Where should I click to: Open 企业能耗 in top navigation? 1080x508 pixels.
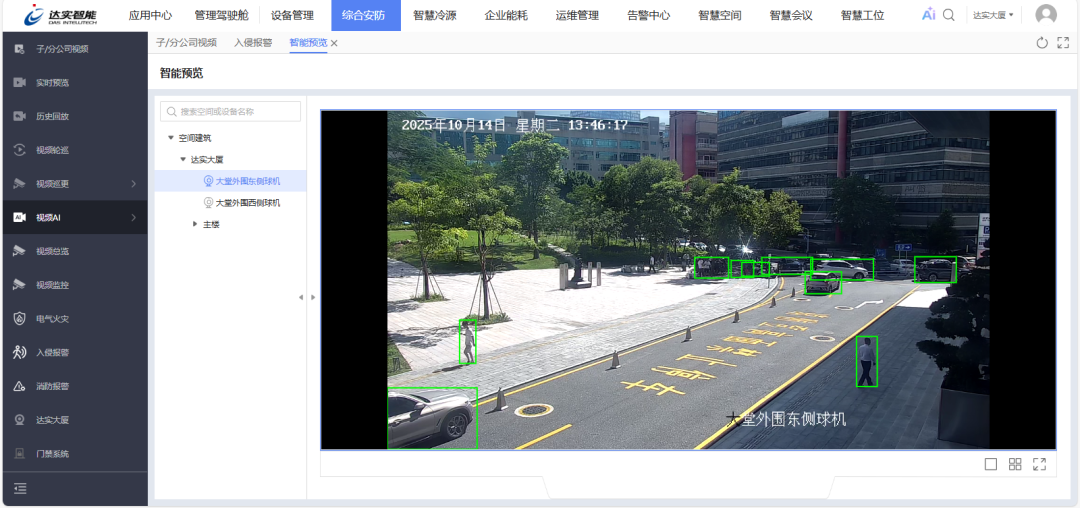pyautogui.click(x=506, y=15)
